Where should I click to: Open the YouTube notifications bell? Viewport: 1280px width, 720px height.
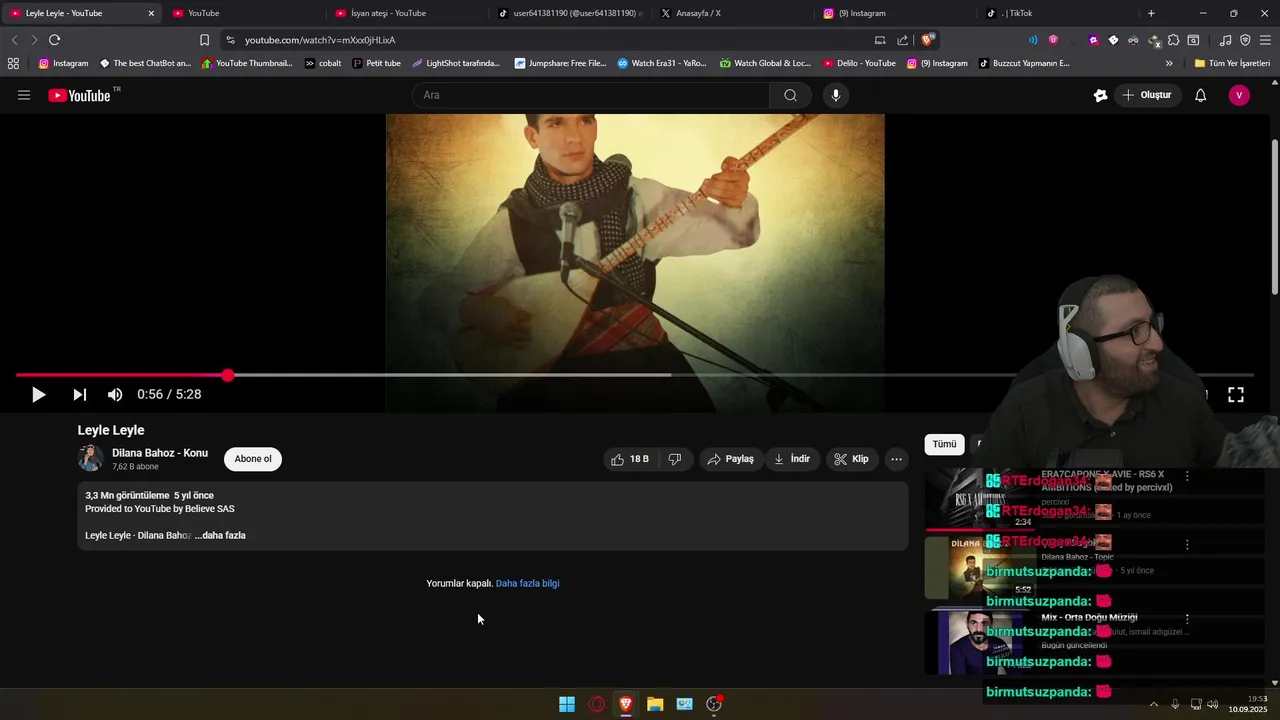[1201, 95]
